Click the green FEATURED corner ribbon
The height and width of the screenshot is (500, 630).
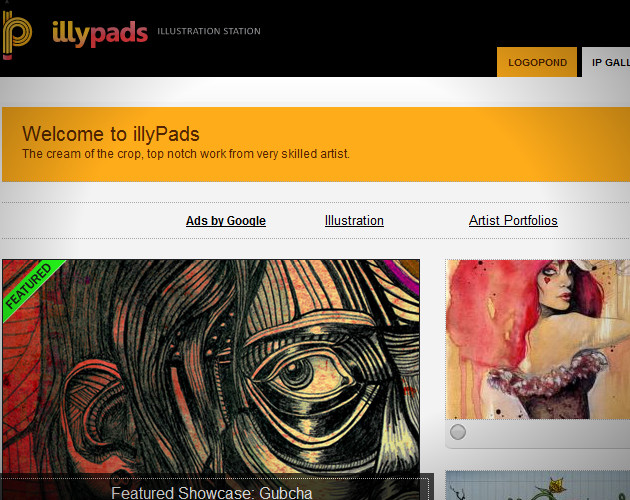pyautogui.click(x=30, y=287)
